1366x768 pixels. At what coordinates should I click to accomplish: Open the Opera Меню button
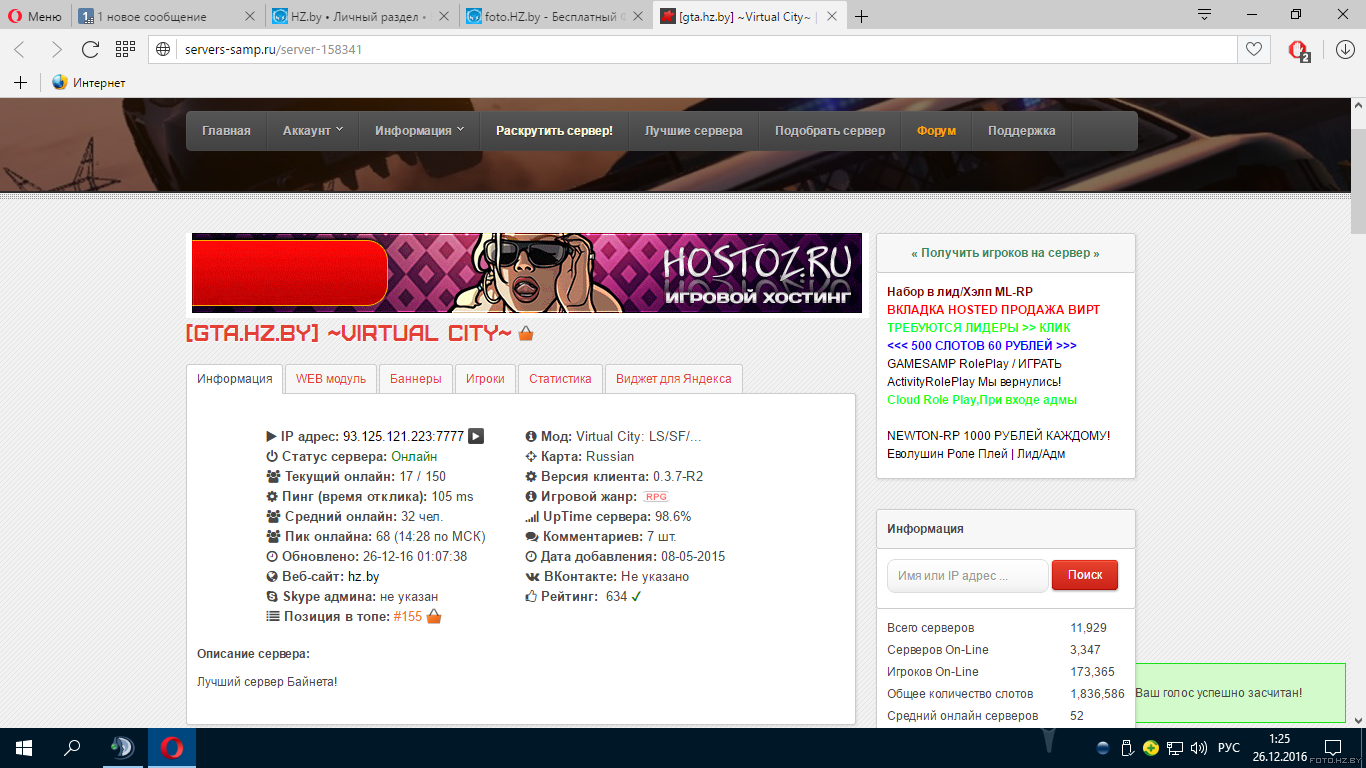coord(36,16)
